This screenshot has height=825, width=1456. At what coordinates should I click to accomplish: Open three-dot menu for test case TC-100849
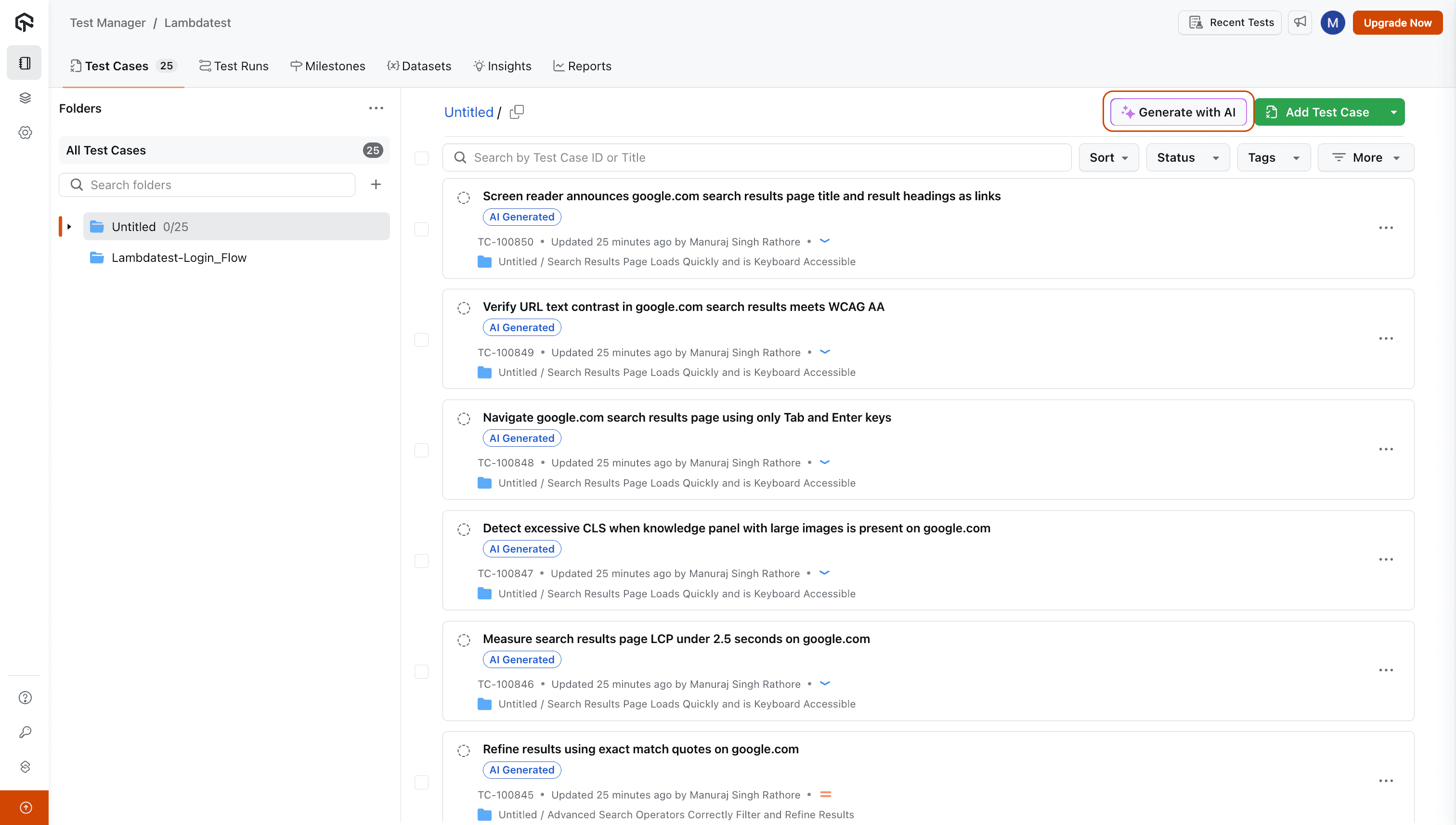(1386, 339)
